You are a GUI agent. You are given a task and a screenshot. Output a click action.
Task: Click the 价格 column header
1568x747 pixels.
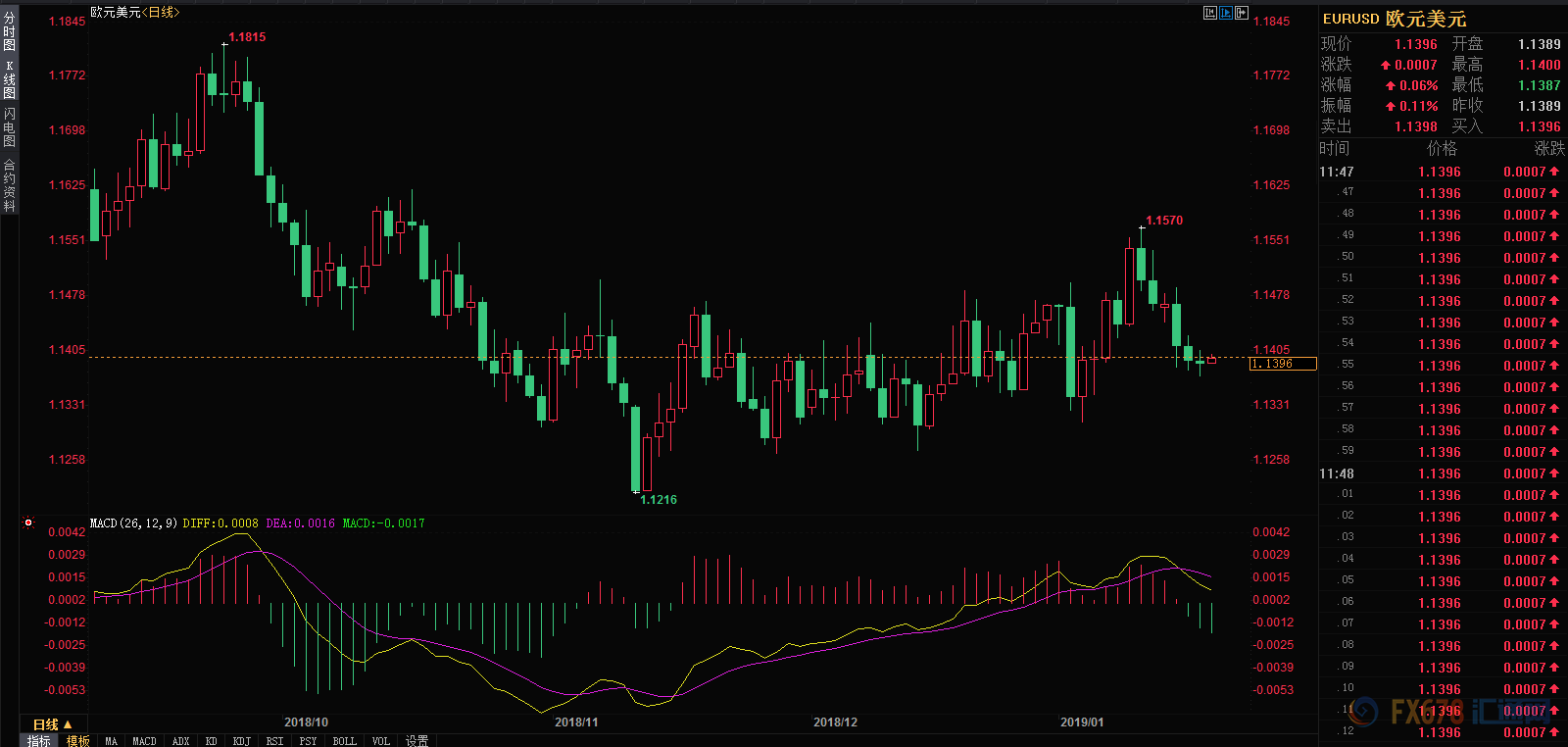(1442, 148)
